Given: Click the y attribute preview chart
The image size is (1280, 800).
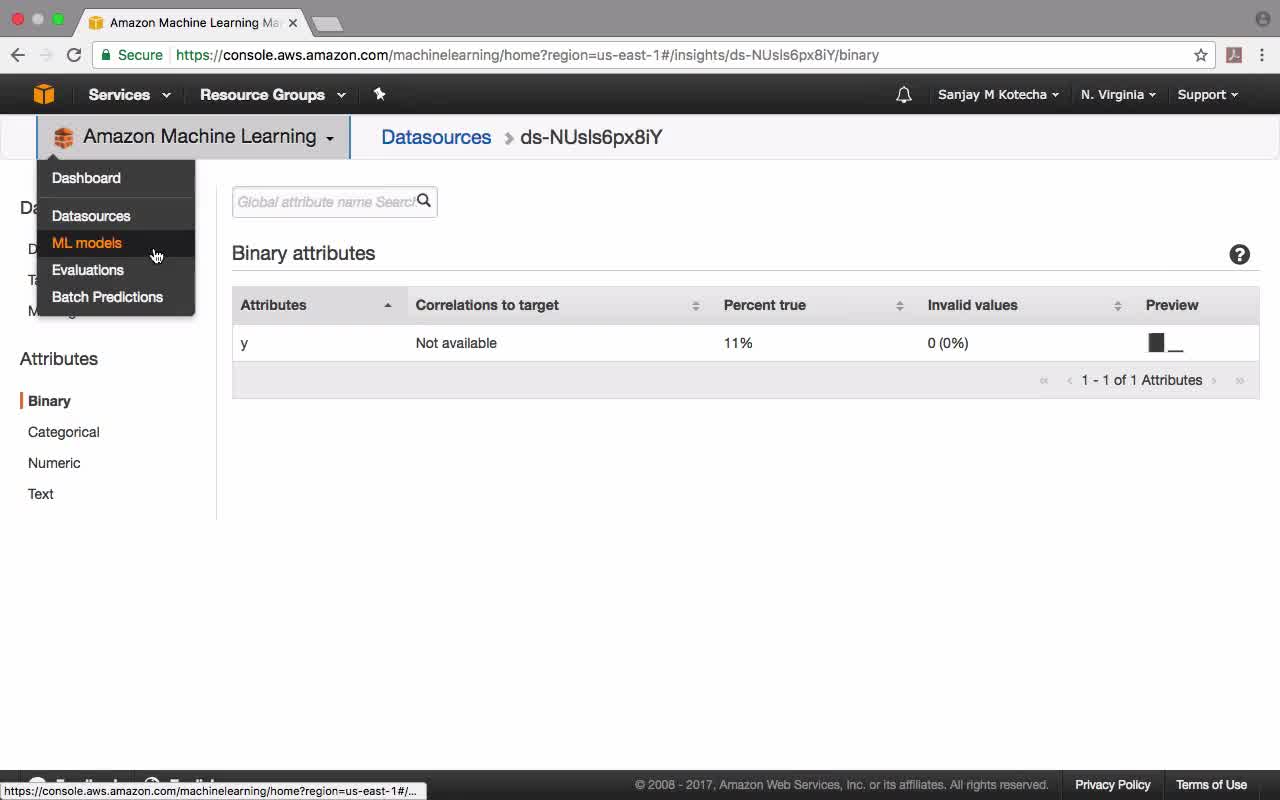Looking at the screenshot, I should coord(1165,343).
